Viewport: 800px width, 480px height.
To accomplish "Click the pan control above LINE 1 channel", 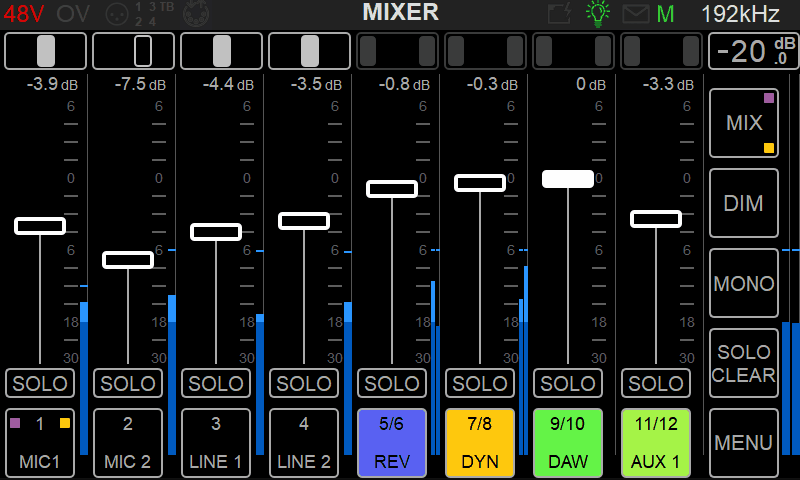I will click(222, 51).
